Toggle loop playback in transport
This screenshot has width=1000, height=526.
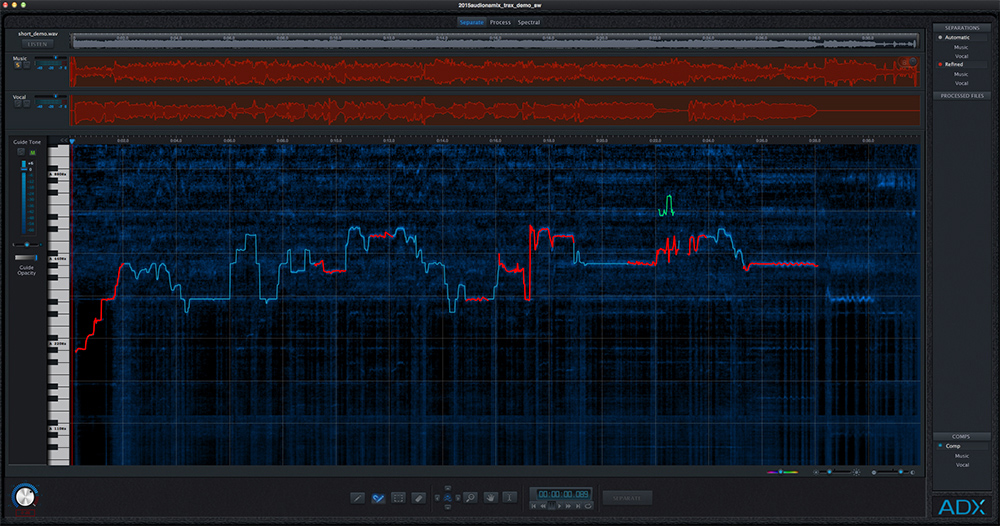click(586, 506)
